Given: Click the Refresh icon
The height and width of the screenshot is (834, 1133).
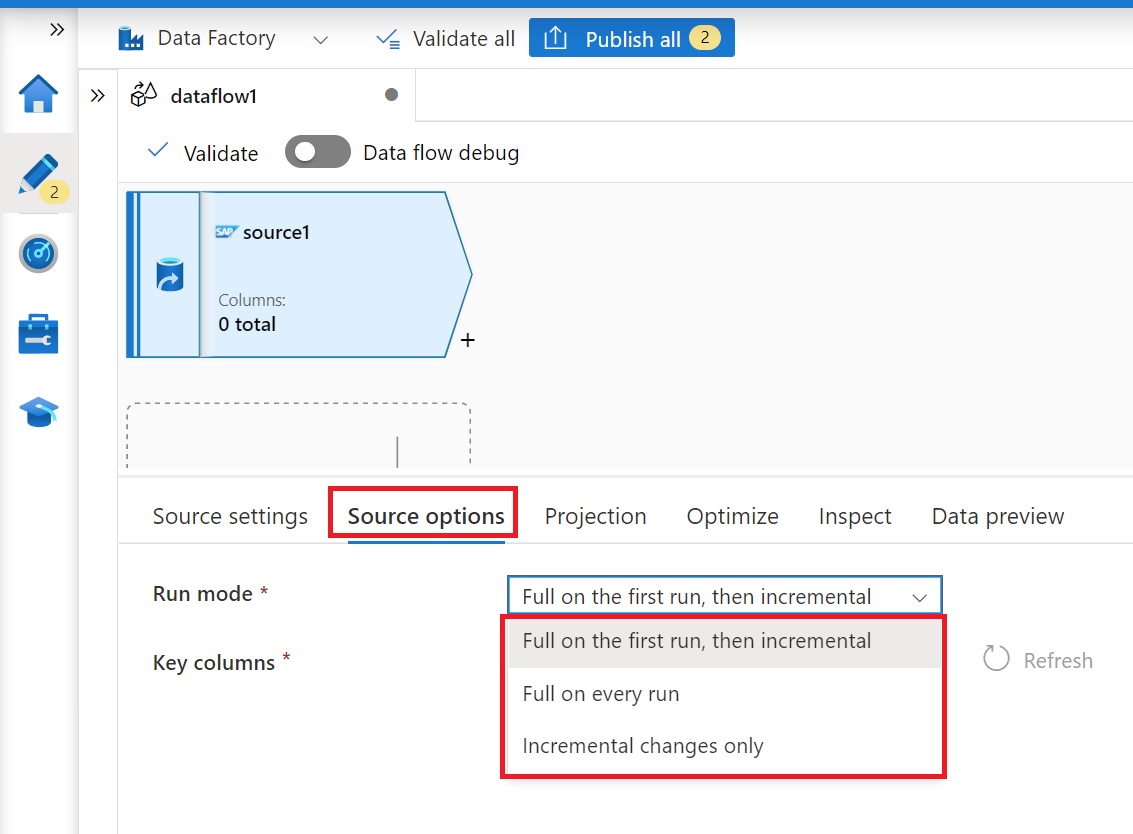Looking at the screenshot, I should click(x=996, y=658).
